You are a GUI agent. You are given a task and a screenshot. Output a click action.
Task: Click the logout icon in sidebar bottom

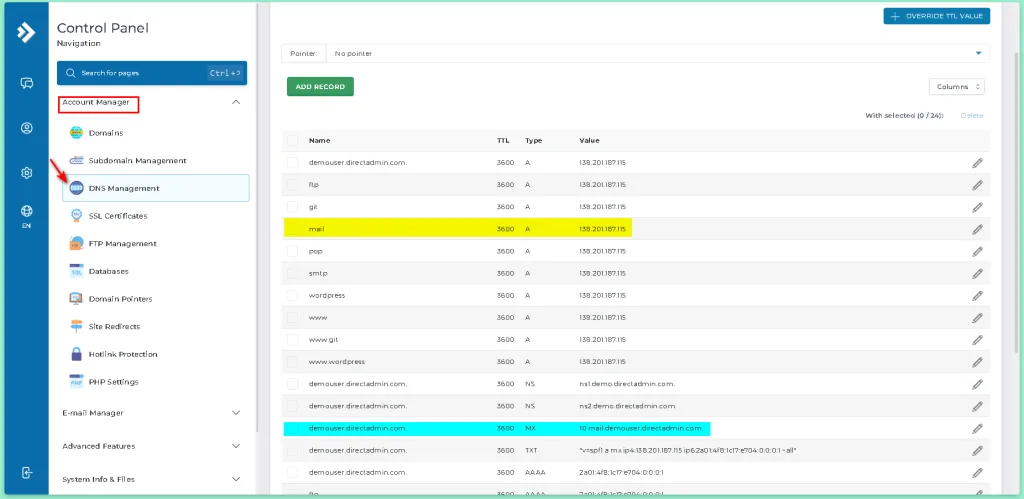pos(27,473)
